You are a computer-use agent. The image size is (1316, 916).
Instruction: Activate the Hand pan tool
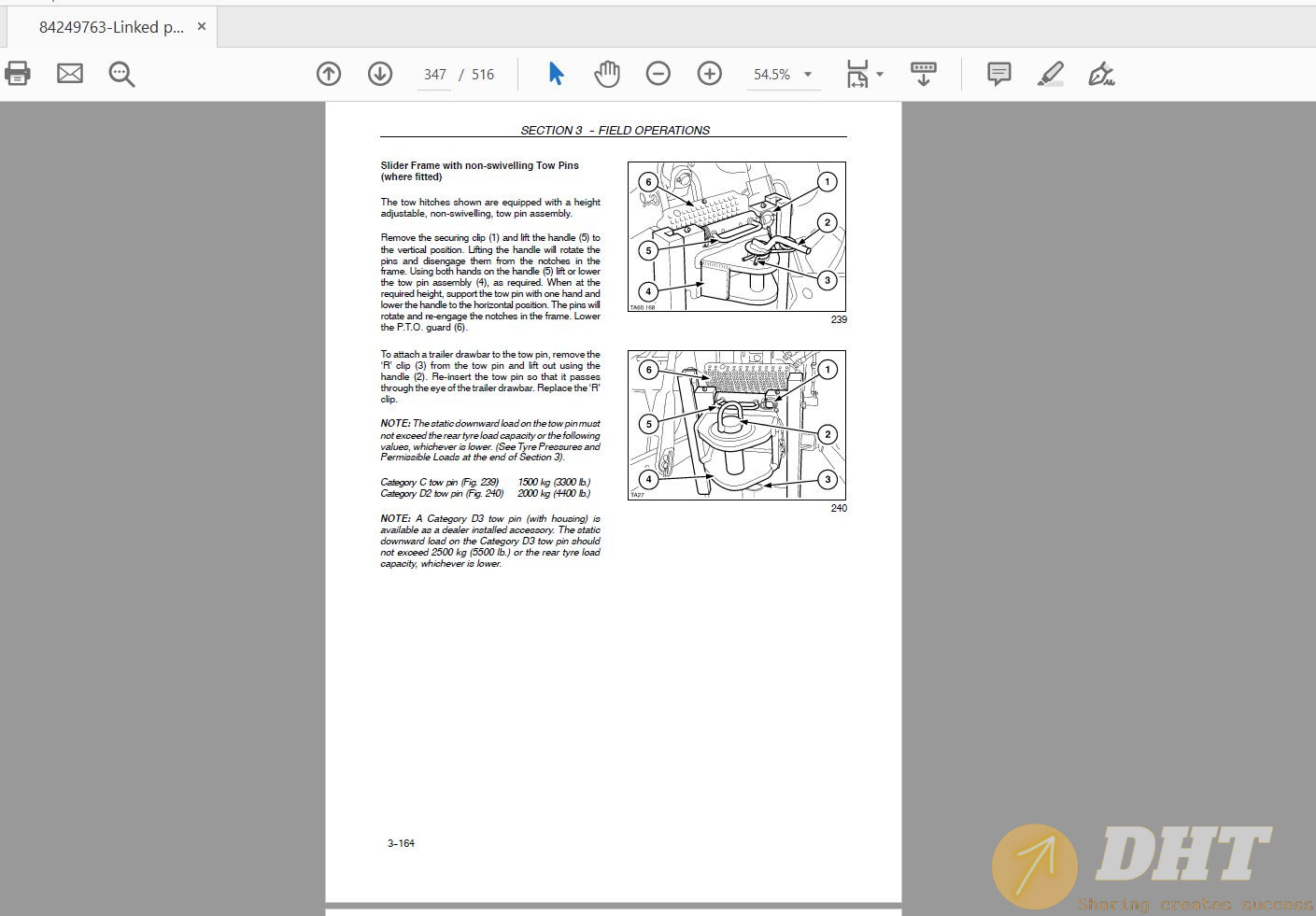point(607,74)
